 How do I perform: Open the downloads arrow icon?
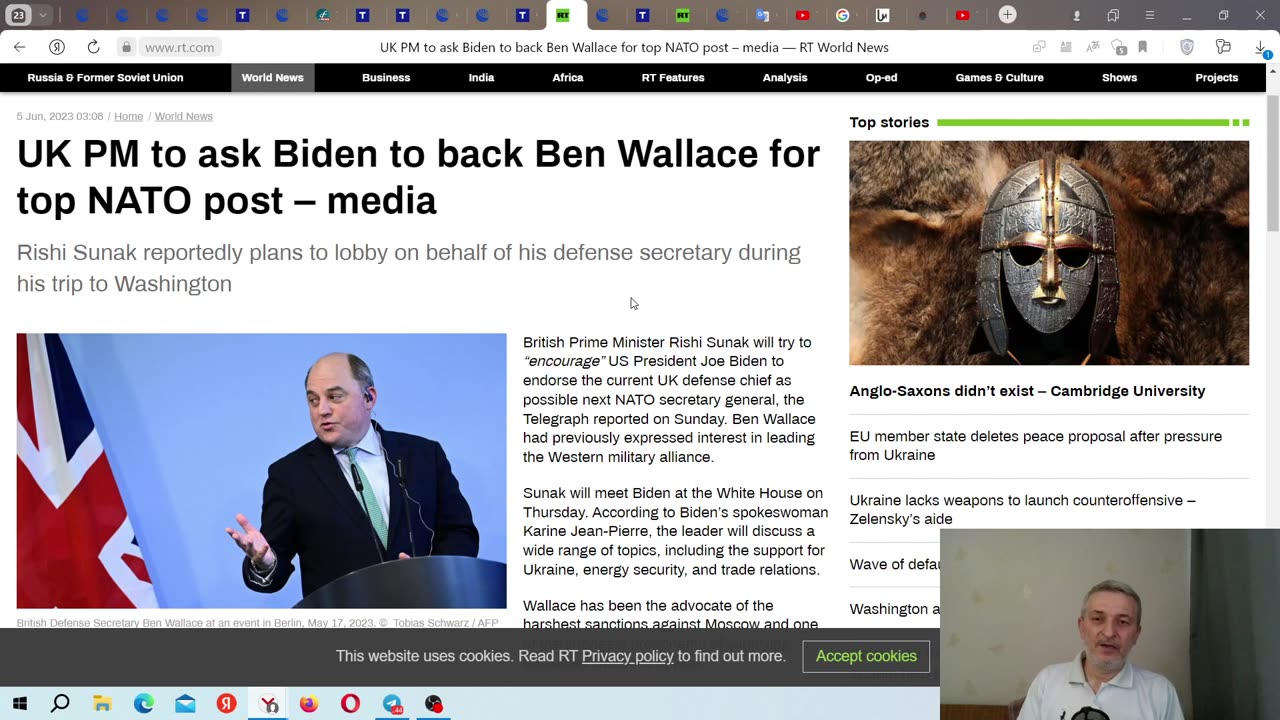(x=1261, y=47)
